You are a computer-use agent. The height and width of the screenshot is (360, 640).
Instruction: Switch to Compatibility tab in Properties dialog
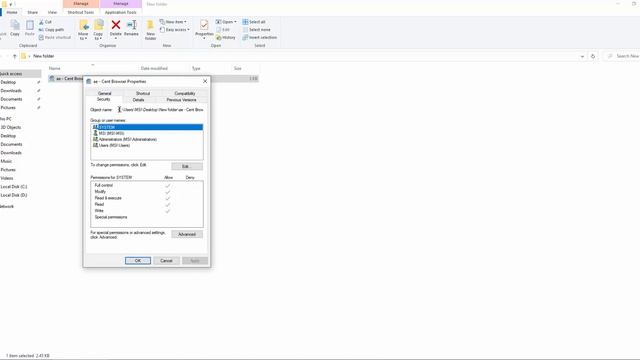click(x=185, y=93)
